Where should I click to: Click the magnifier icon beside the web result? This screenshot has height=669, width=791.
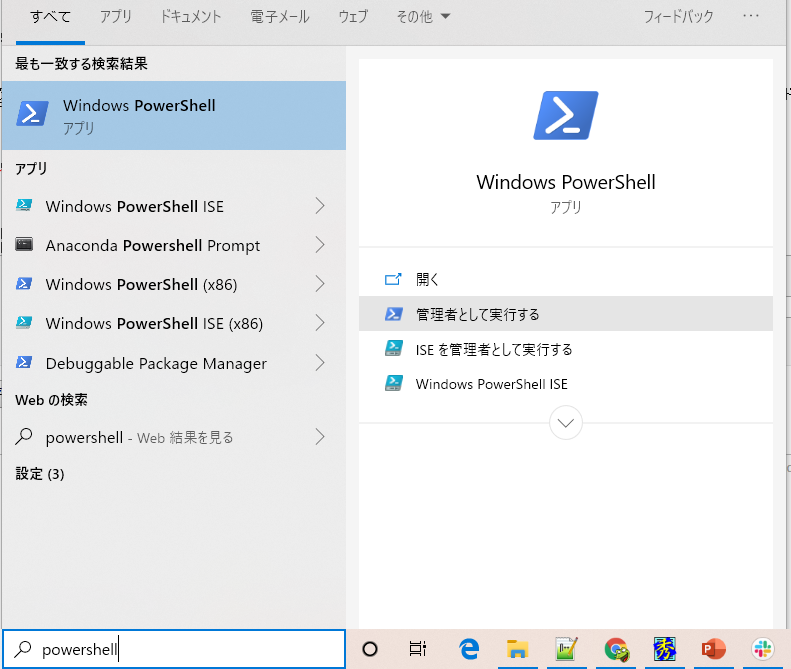(24, 436)
